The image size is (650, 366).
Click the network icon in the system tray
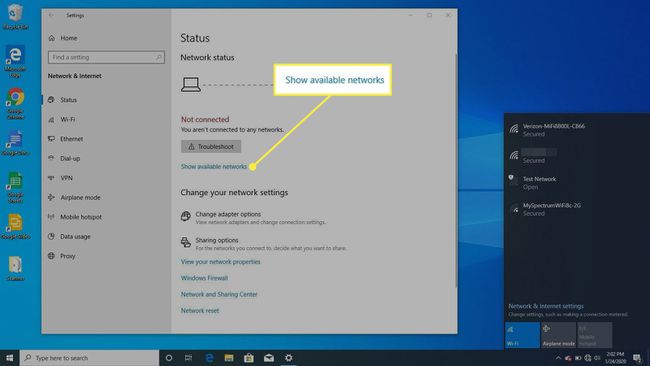[x=587, y=358]
